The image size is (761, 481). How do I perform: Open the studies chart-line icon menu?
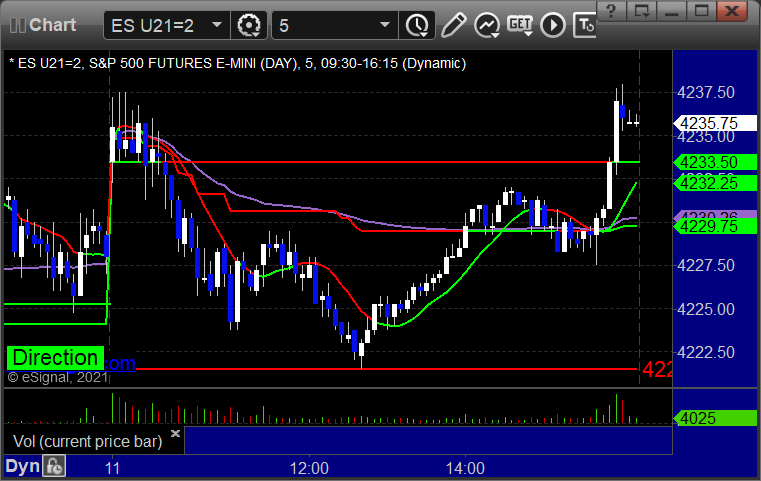(487, 25)
